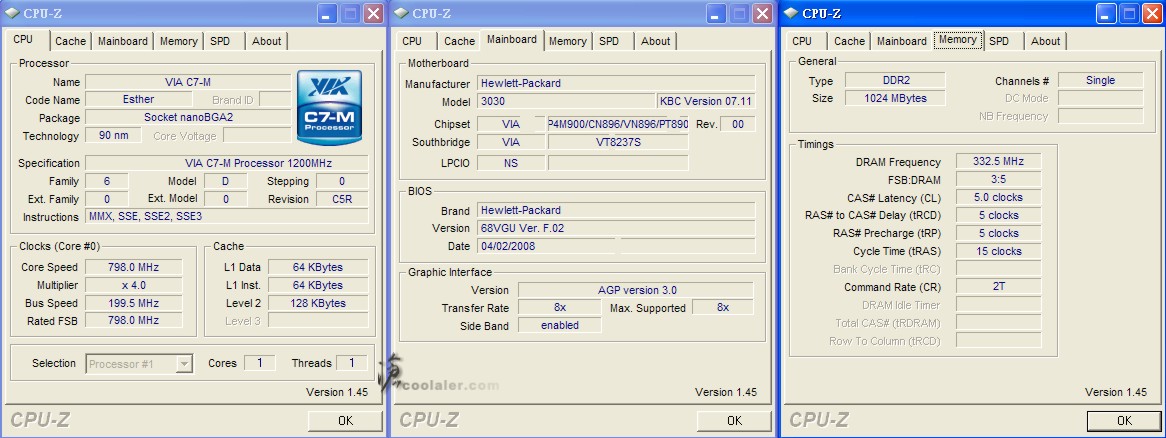Click KBC Version 07.11 field
The height and width of the screenshot is (438, 1166).
706,101
